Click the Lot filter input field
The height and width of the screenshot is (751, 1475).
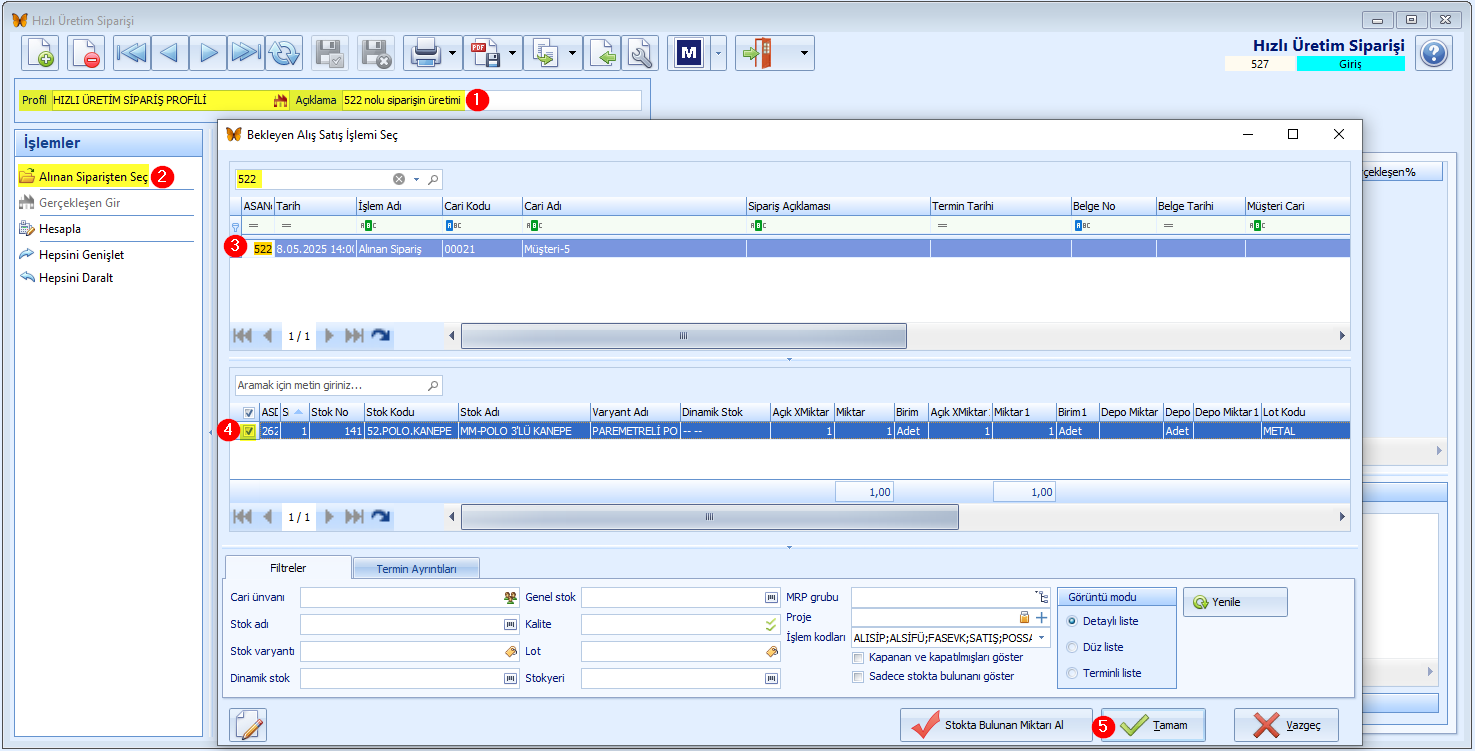click(680, 651)
